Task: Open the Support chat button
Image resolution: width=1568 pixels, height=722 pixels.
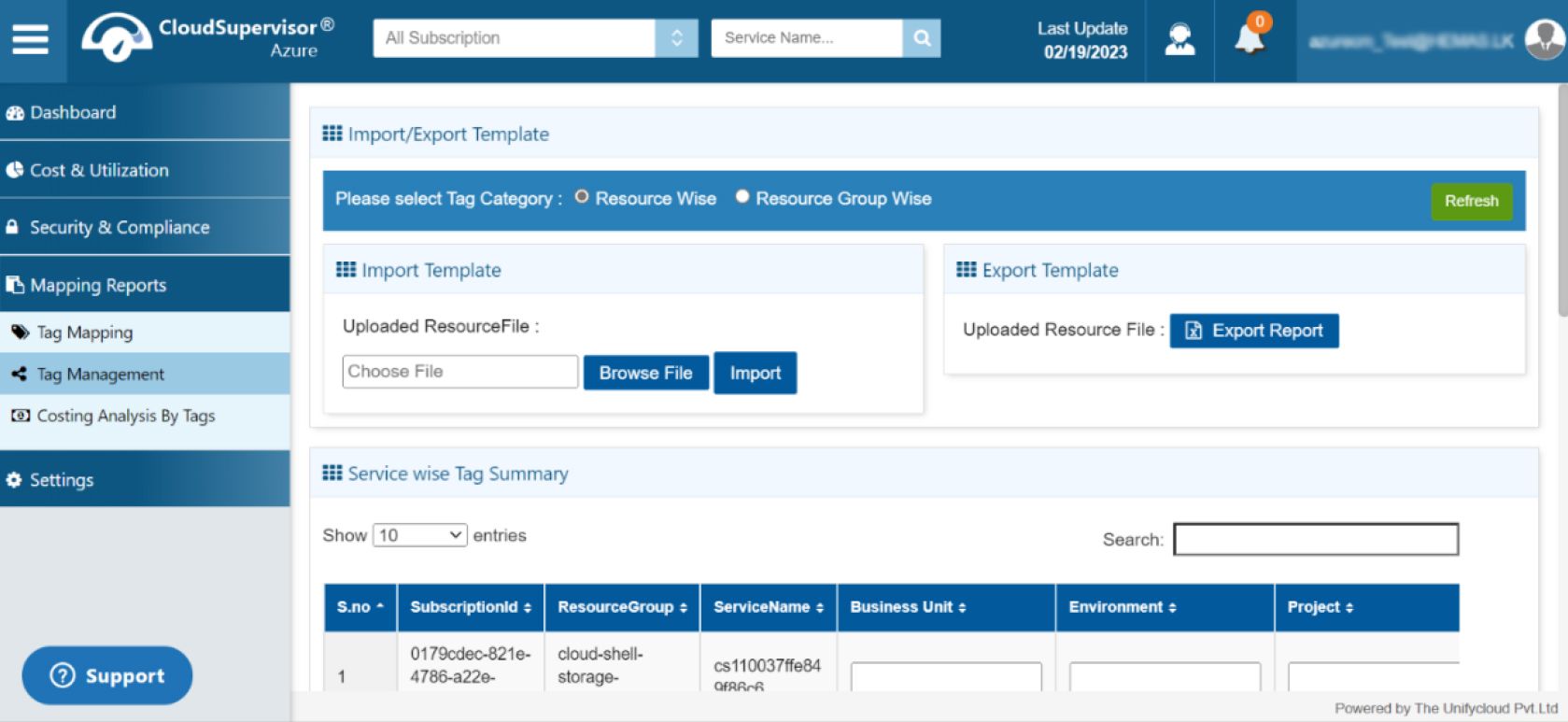Action: pos(107,675)
